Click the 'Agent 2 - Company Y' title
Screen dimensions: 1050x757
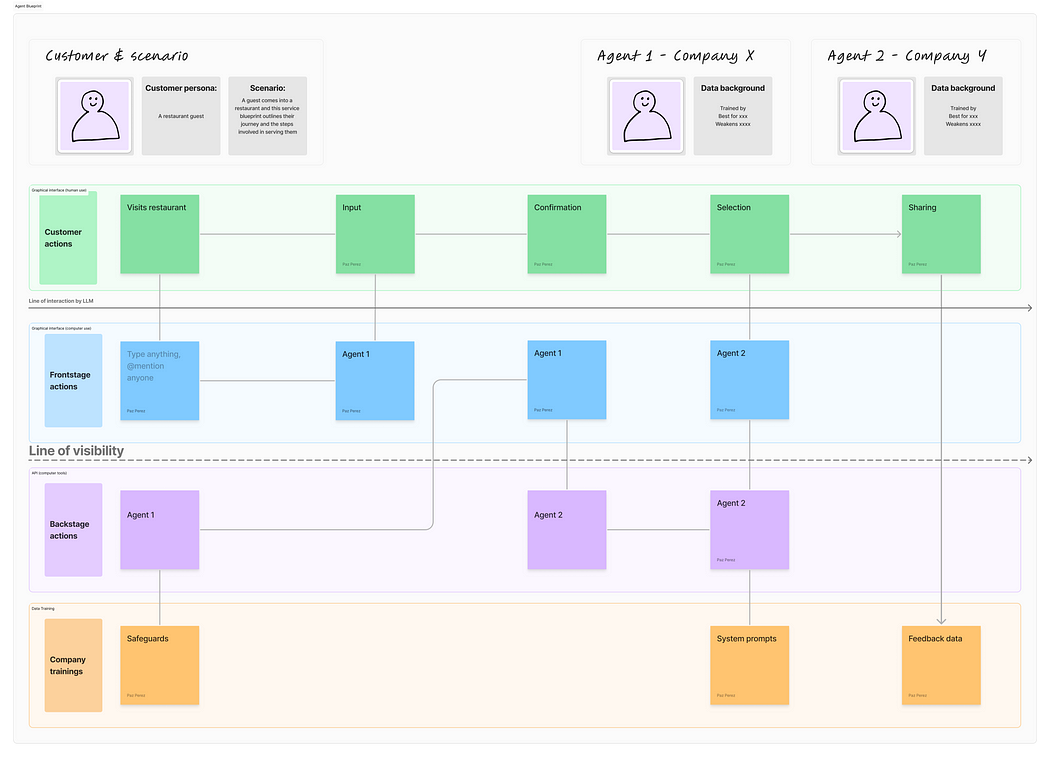tap(907, 56)
